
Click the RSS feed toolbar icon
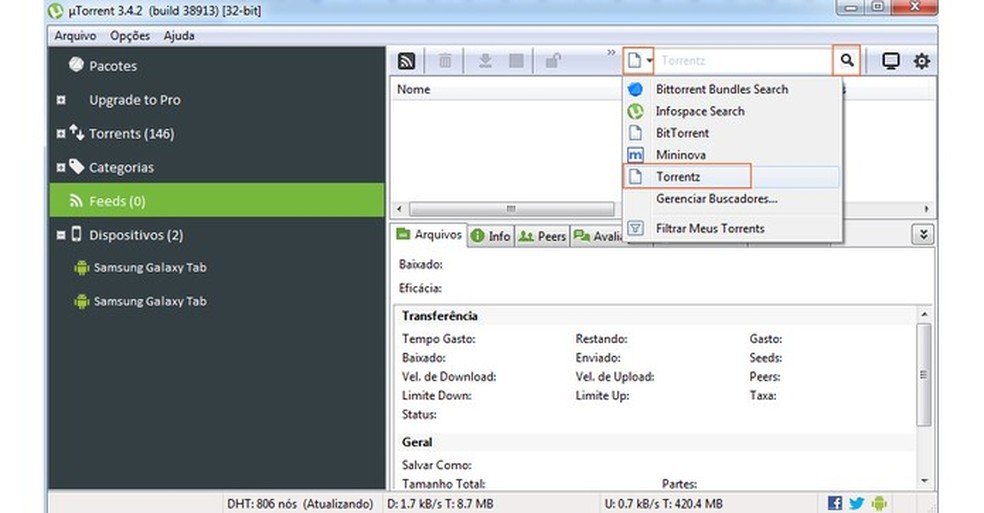[407, 61]
